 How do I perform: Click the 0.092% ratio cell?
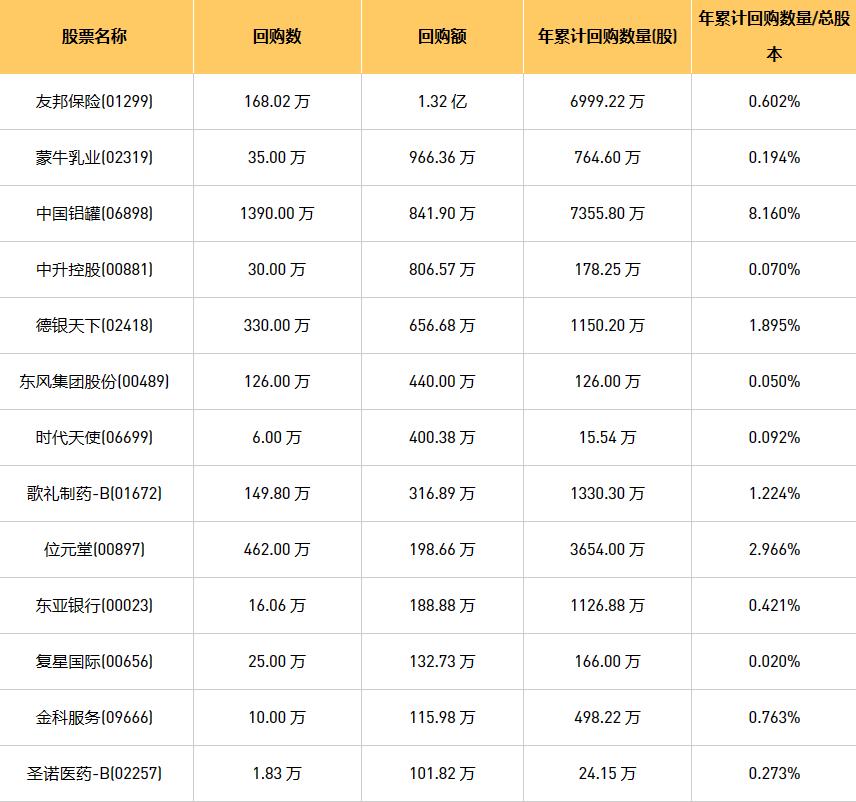tap(774, 438)
